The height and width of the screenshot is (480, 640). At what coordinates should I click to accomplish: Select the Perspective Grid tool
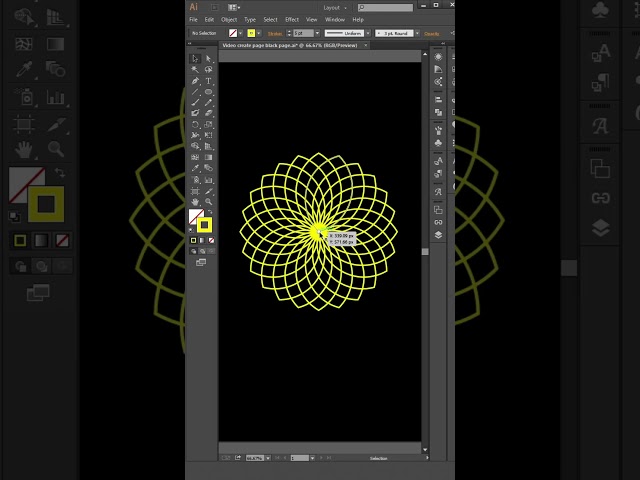[209, 146]
